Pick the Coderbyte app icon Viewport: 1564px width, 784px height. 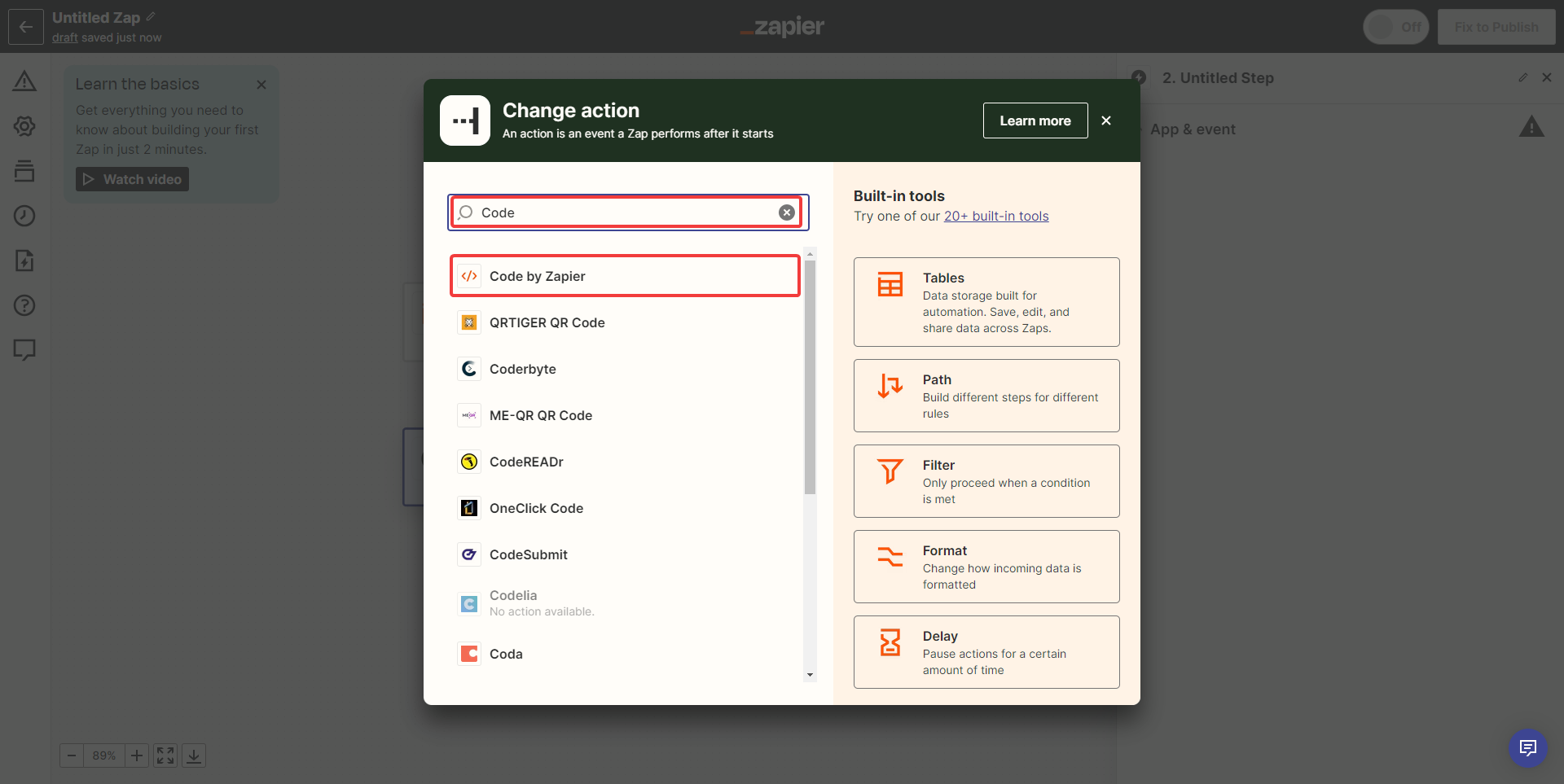tap(469, 369)
